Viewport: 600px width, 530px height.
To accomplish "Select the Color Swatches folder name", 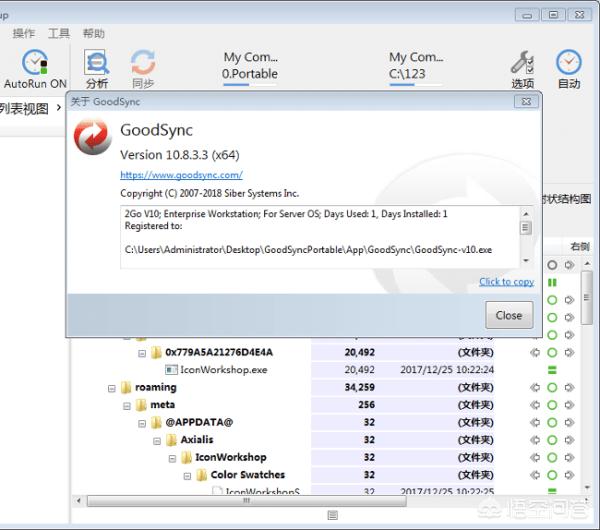I will [x=248, y=475].
